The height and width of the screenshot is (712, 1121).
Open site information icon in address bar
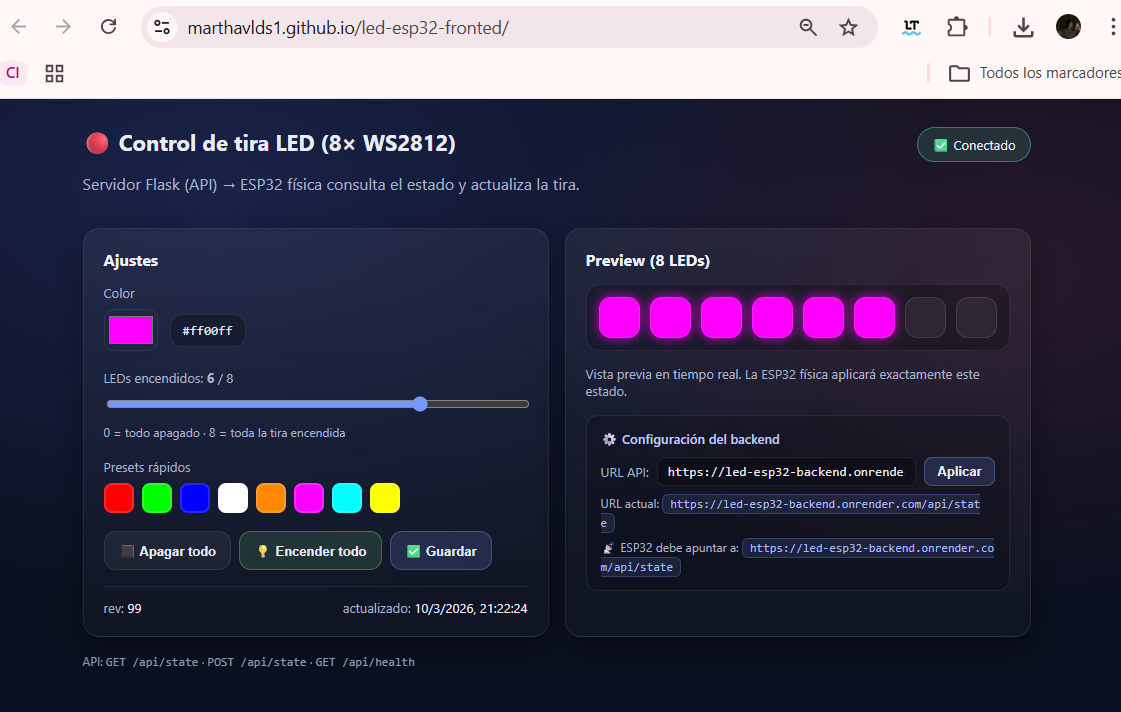[x=162, y=28]
